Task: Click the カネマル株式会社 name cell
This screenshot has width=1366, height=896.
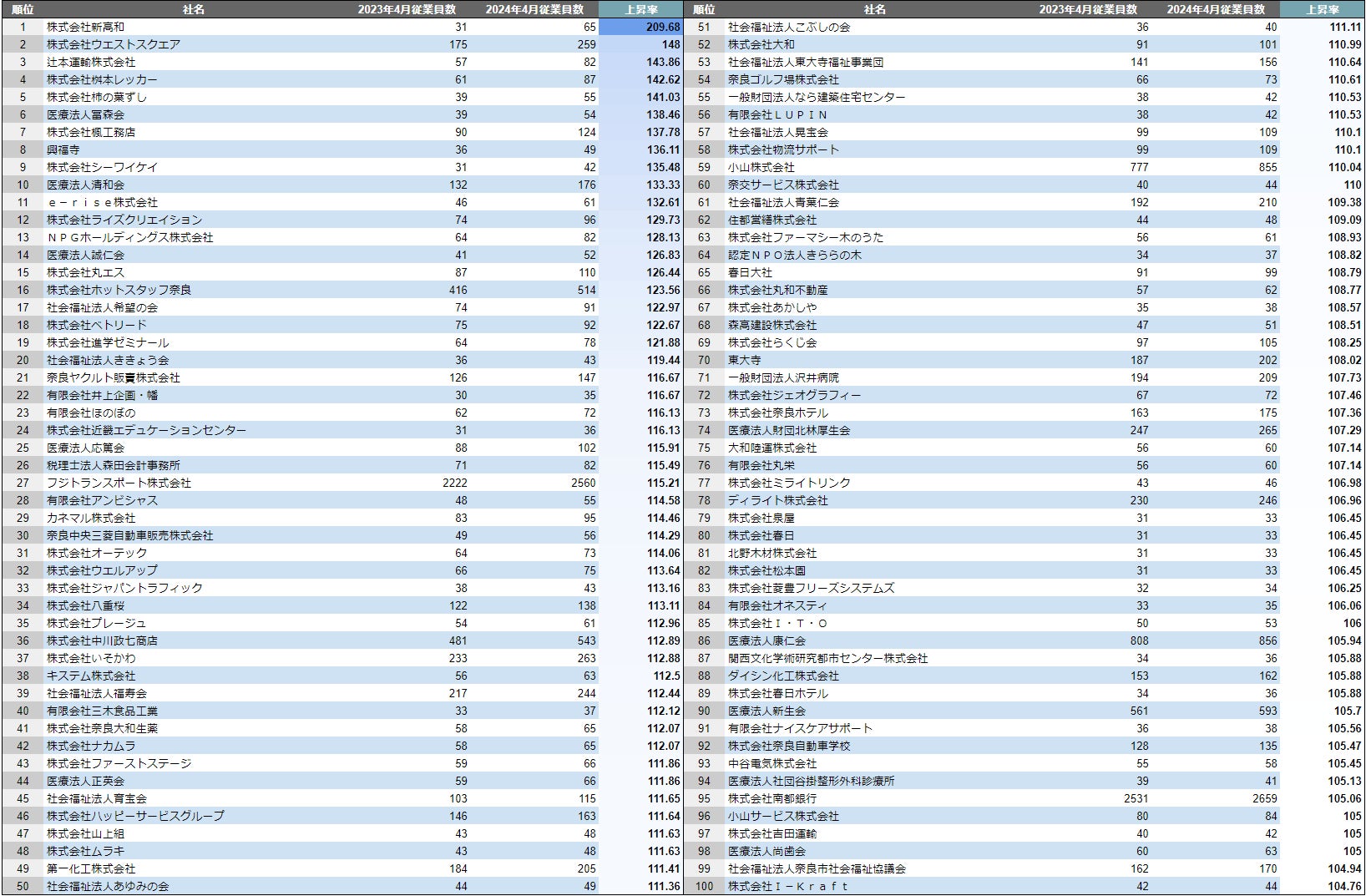Action: [x=91, y=518]
